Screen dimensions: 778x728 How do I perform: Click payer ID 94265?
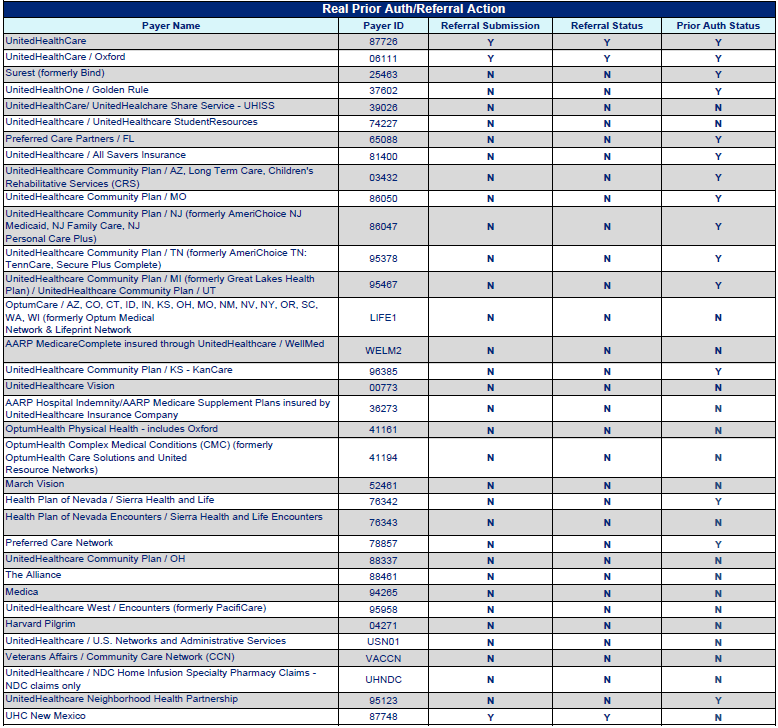pos(383,593)
